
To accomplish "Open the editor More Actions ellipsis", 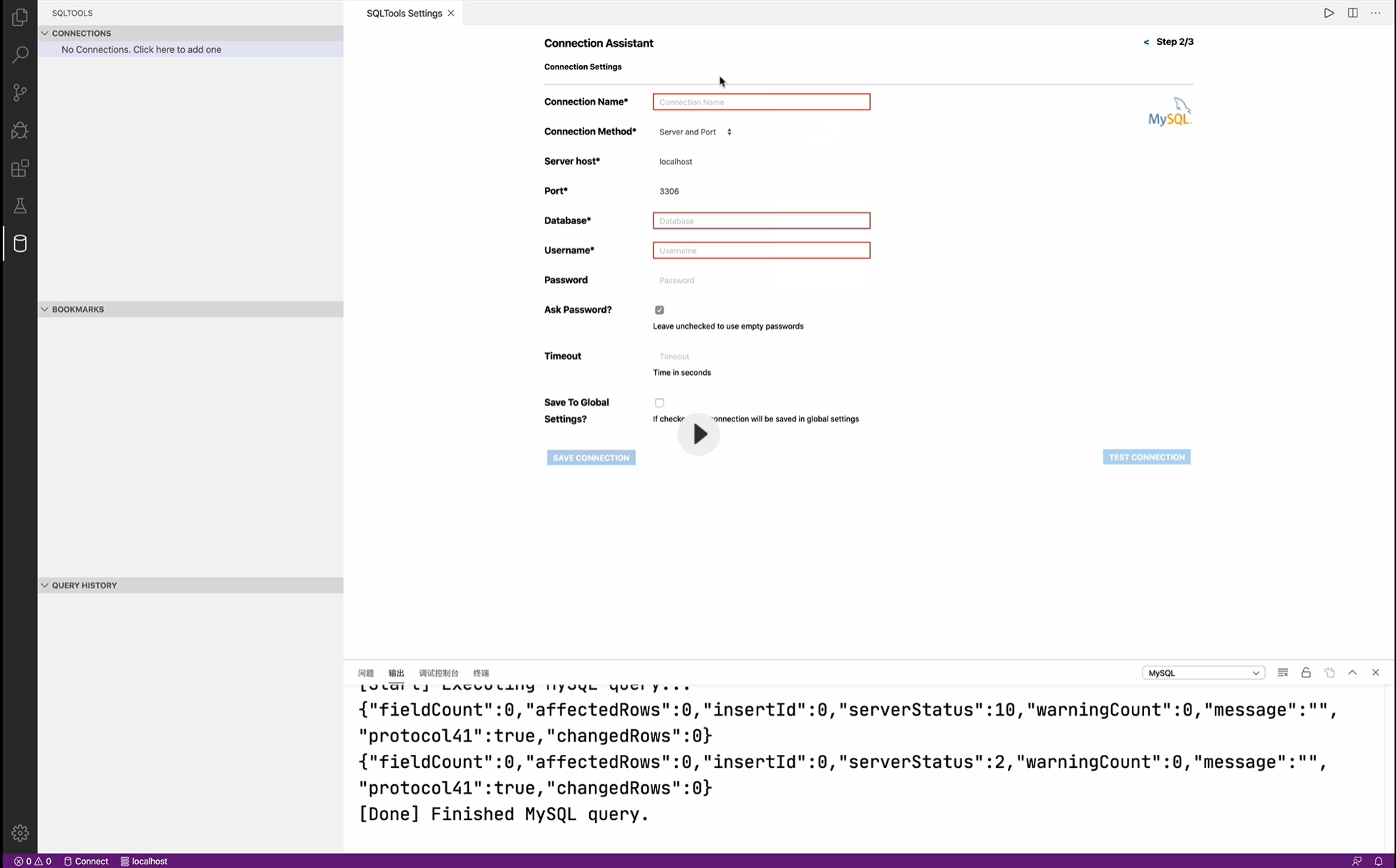I will (x=1376, y=13).
